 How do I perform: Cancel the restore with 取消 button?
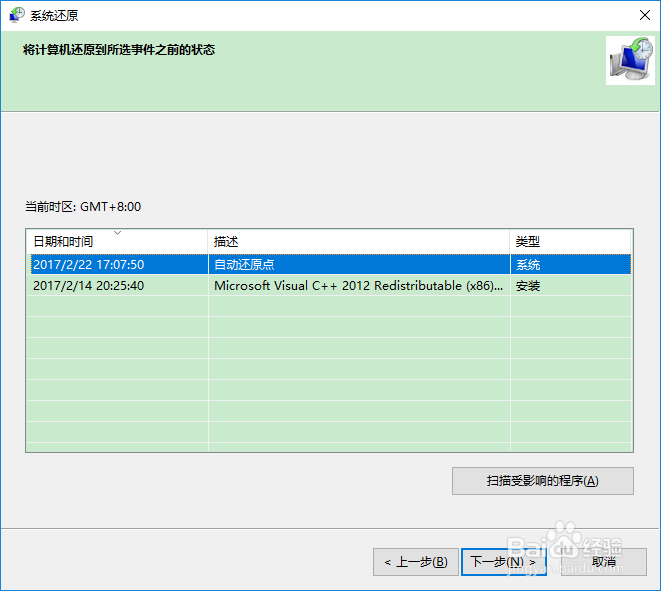click(604, 562)
